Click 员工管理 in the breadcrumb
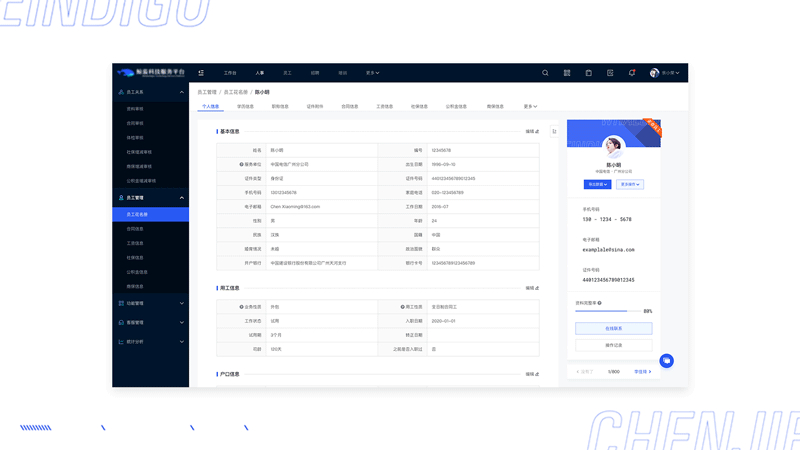The image size is (800, 450). click(x=207, y=92)
